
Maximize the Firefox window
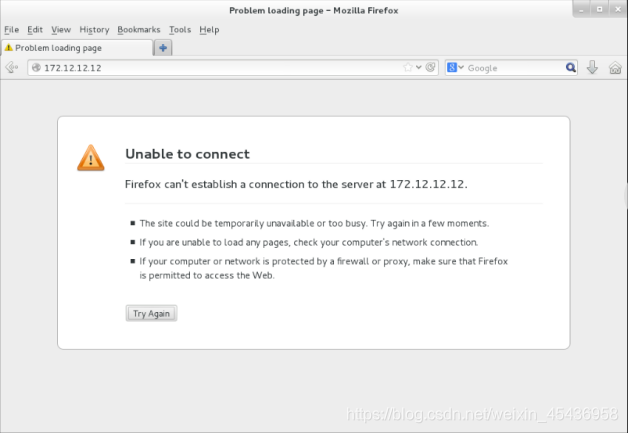(x=600, y=10)
